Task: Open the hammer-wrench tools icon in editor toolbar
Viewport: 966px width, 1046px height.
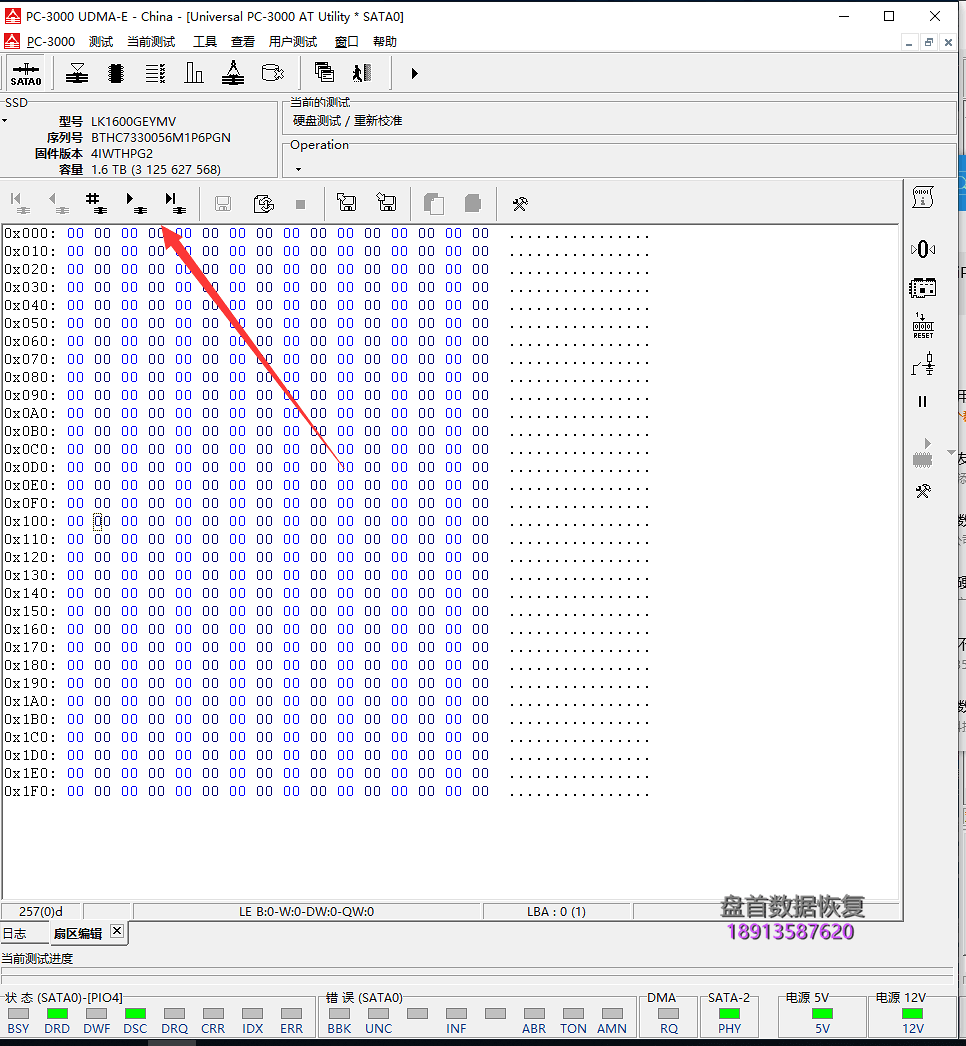Action: click(520, 204)
